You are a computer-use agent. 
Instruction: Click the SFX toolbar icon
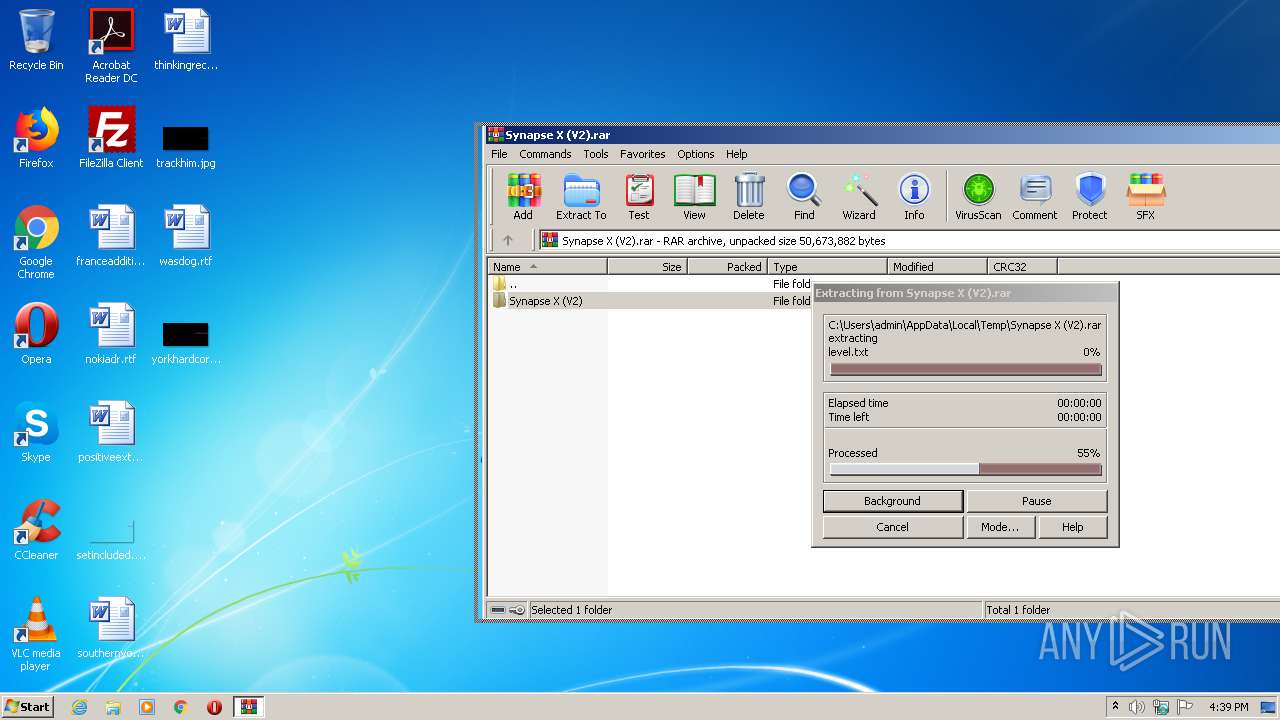1146,196
